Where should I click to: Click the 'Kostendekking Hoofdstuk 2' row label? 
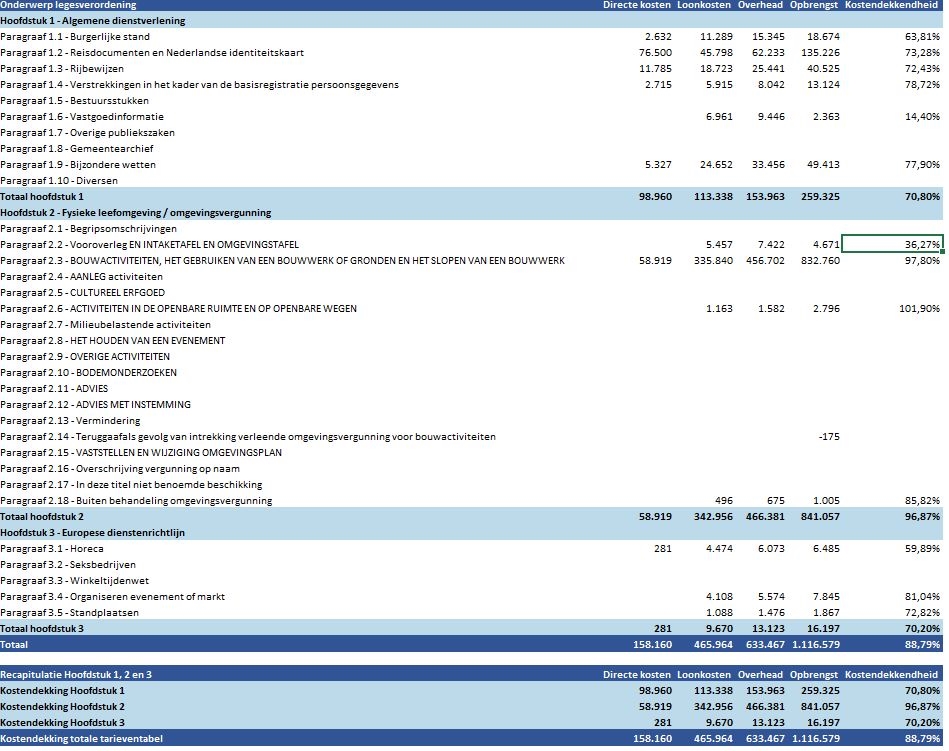point(63,707)
